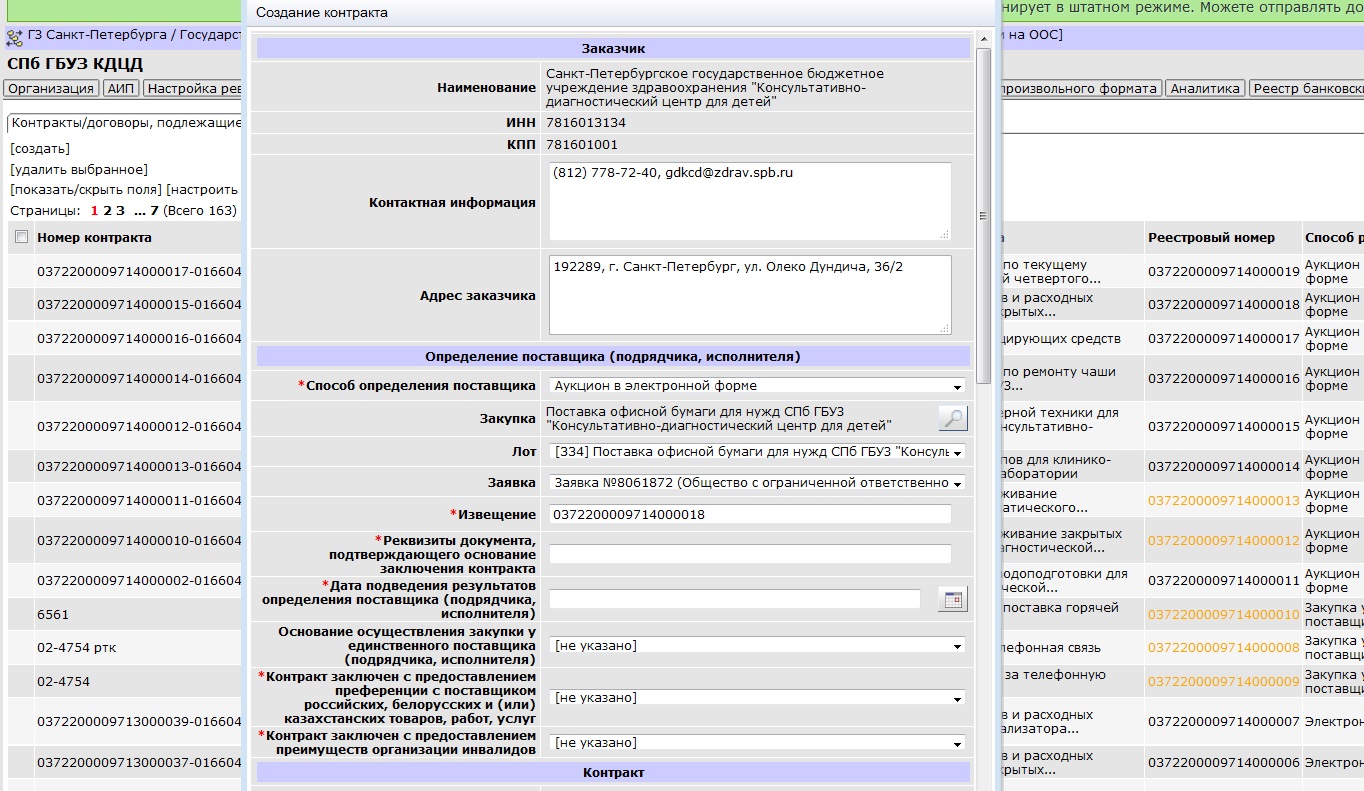Image resolution: width=1364 pixels, height=791 pixels.
Task: Click the ИНН value 7816013134
Action: (586, 123)
